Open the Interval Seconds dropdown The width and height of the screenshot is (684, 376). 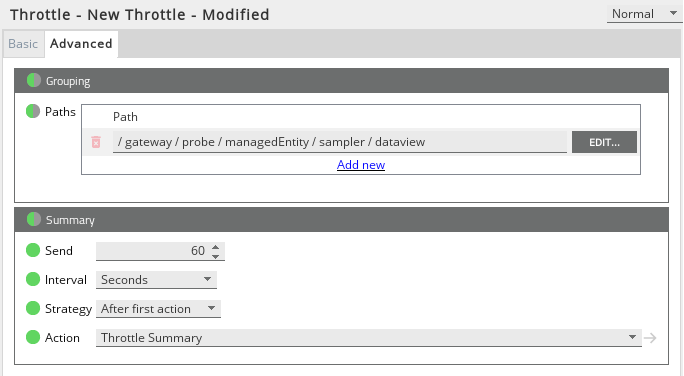tap(156, 280)
